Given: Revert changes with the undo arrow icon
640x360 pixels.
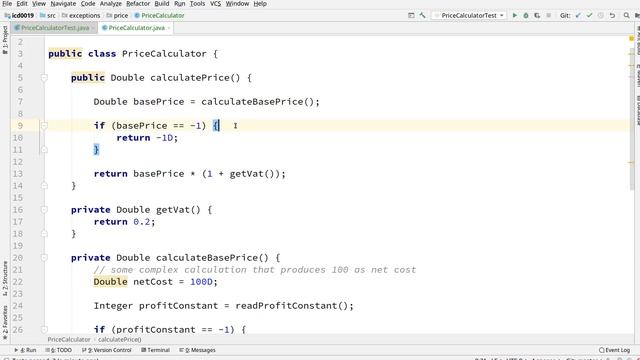Looking at the screenshot, I should pos(612,16).
